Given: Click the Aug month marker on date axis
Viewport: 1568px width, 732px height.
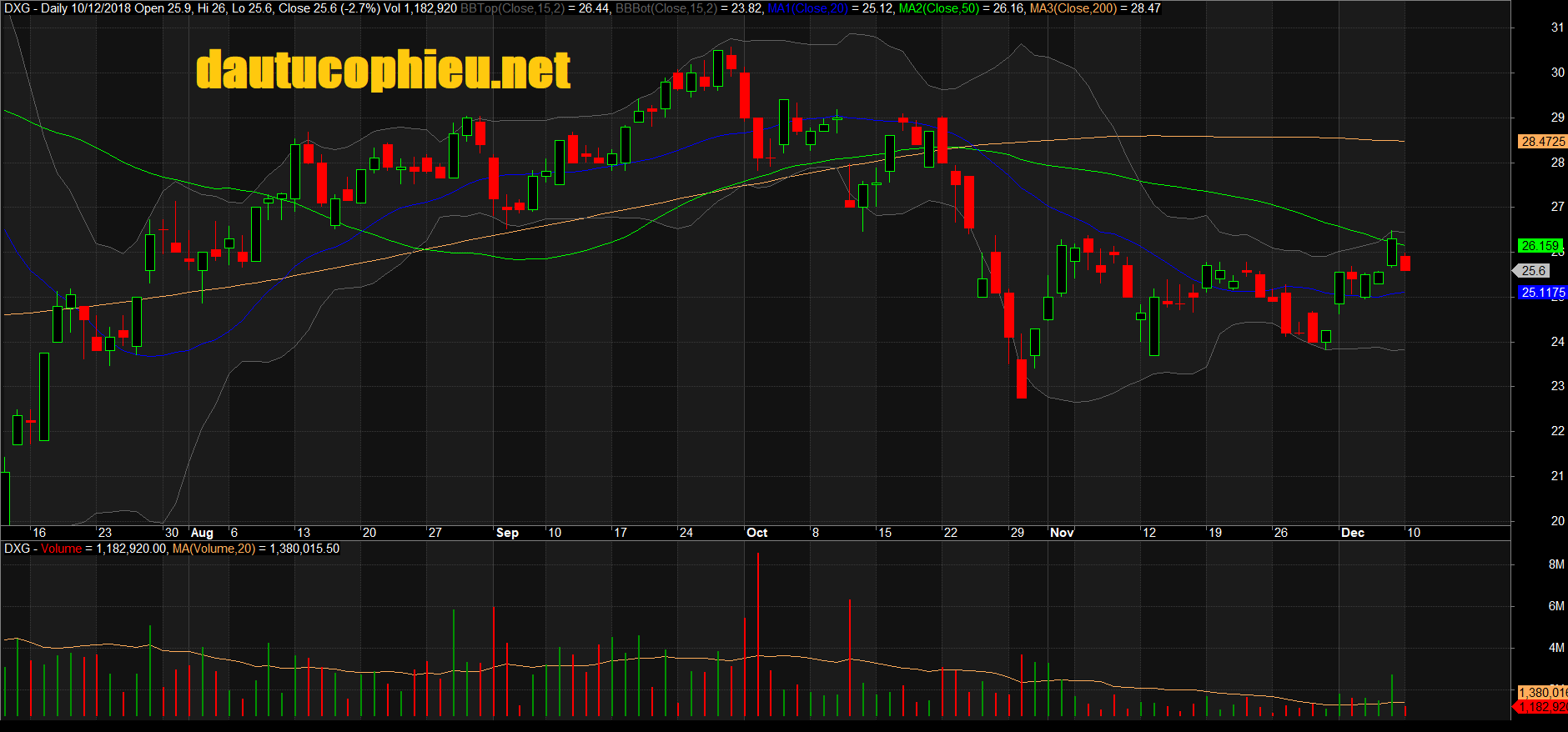Looking at the screenshot, I should (x=202, y=533).
